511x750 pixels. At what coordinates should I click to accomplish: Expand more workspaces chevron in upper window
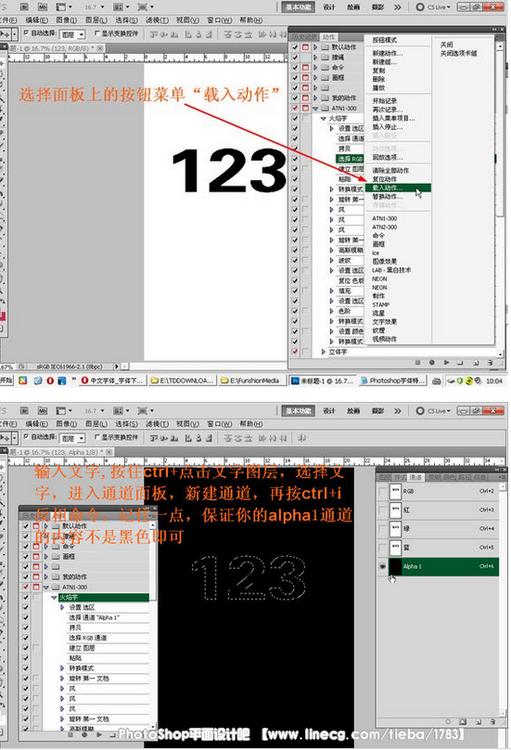398,7
